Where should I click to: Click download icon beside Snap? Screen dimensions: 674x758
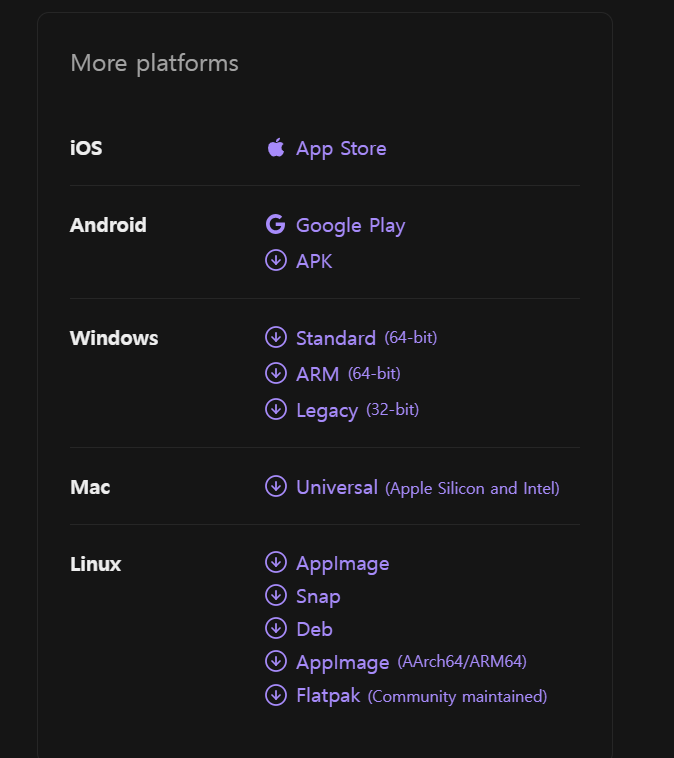click(x=276, y=595)
